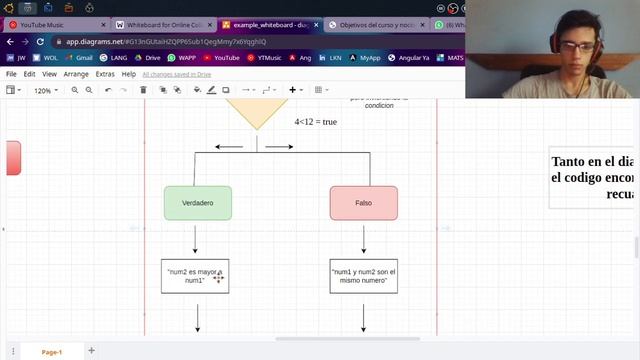The width and height of the screenshot is (640, 360).
Task: Open the YouTube bookmark
Action: (x=221, y=58)
